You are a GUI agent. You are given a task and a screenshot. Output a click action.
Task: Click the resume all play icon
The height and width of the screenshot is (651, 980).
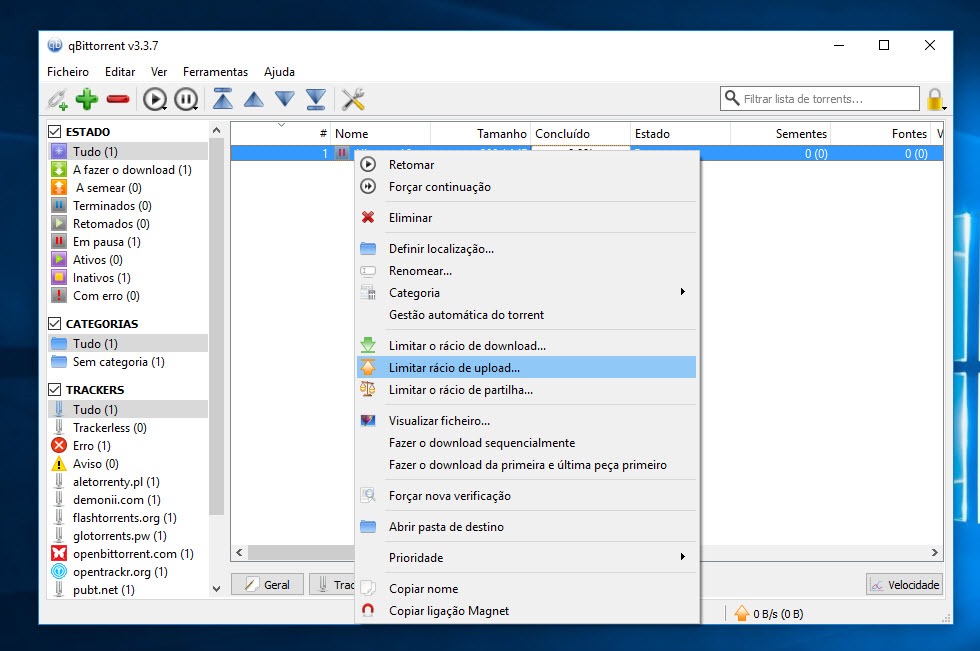click(x=154, y=99)
